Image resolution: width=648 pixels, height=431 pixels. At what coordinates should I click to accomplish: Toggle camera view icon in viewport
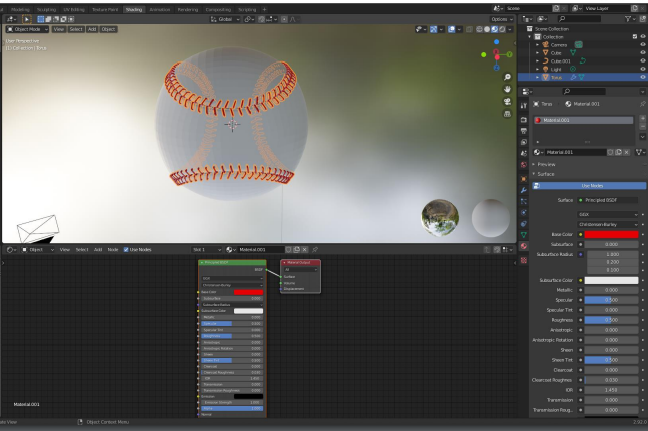[x=508, y=101]
